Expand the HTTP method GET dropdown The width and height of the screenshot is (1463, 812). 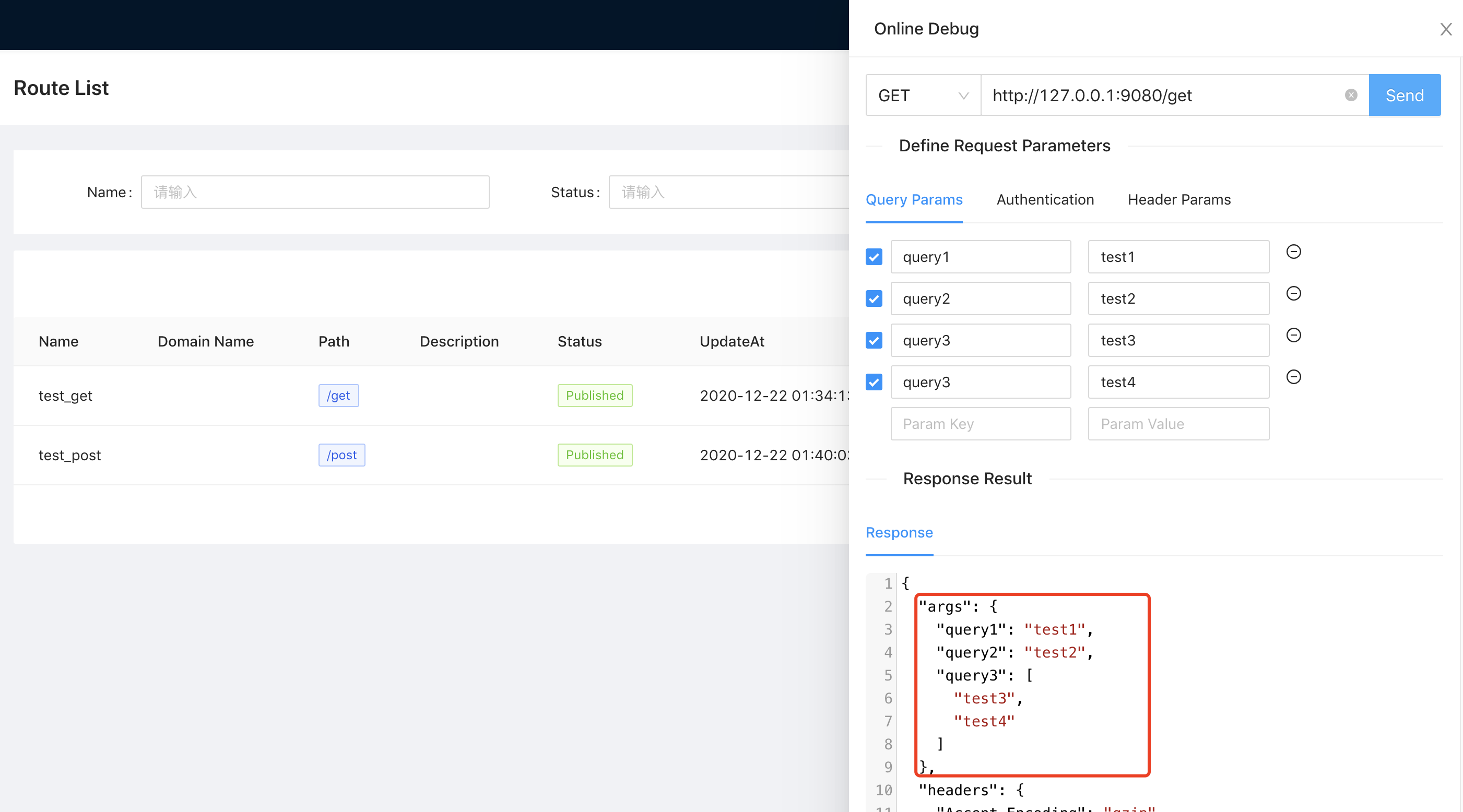[922, 95]
